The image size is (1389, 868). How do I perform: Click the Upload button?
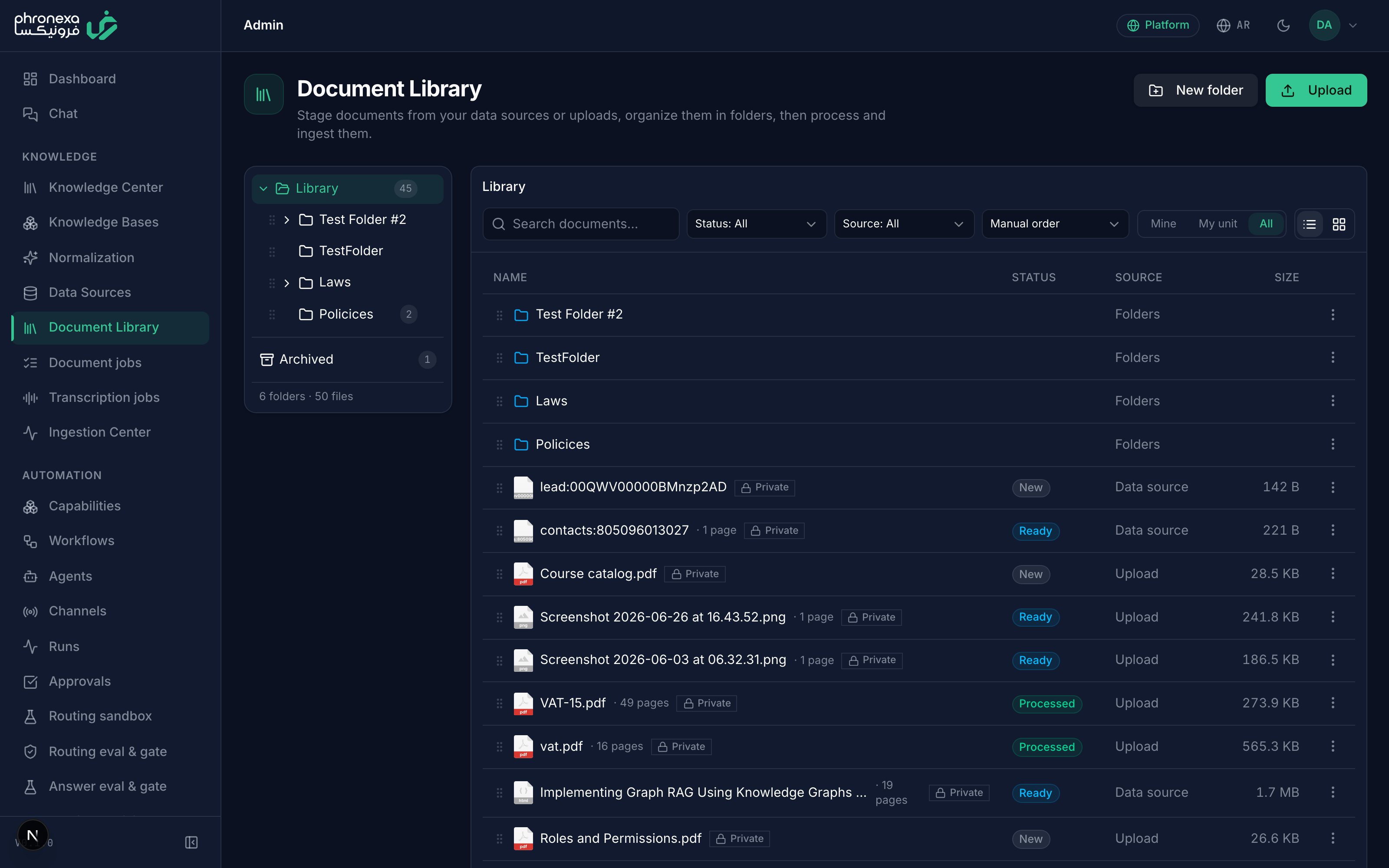1316,90
